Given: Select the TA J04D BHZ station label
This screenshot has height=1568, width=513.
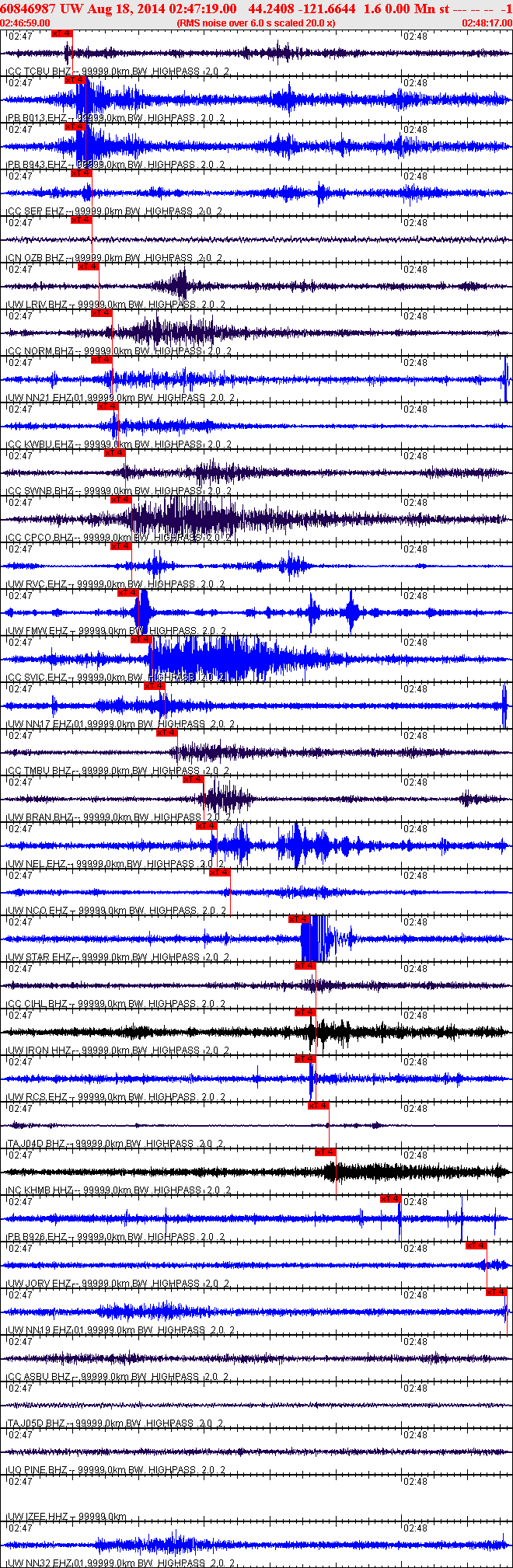Looking at the screenshot, I should point(37,1144).
